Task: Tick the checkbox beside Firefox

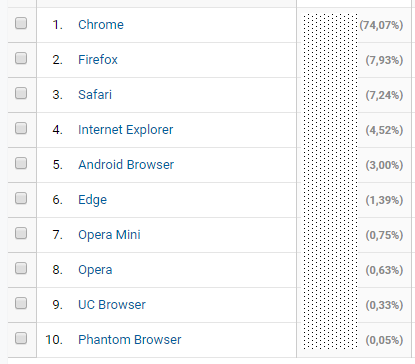Action: point(21,58)
